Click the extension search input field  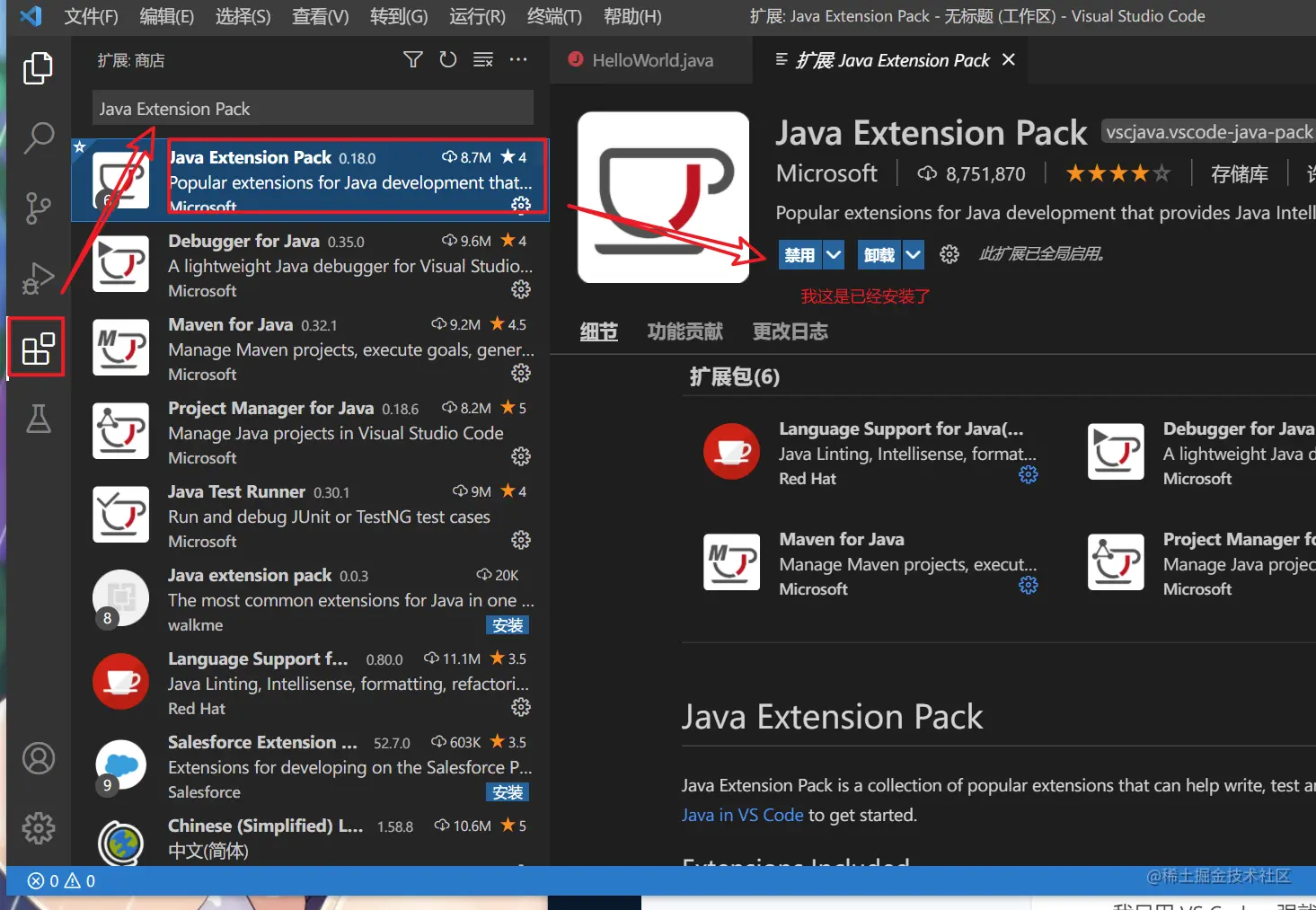(x=313, y=109)
